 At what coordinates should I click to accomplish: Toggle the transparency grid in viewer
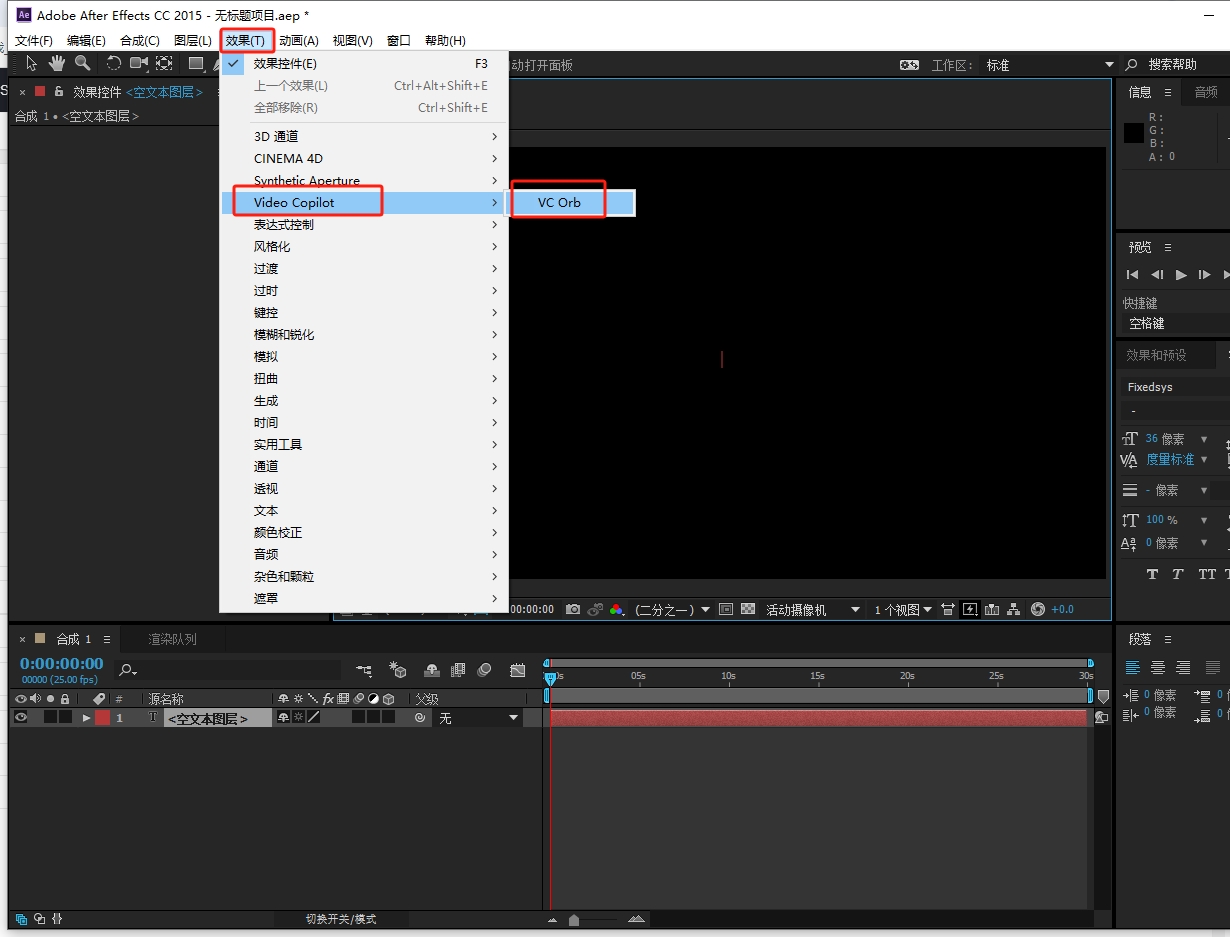point(747,609)
